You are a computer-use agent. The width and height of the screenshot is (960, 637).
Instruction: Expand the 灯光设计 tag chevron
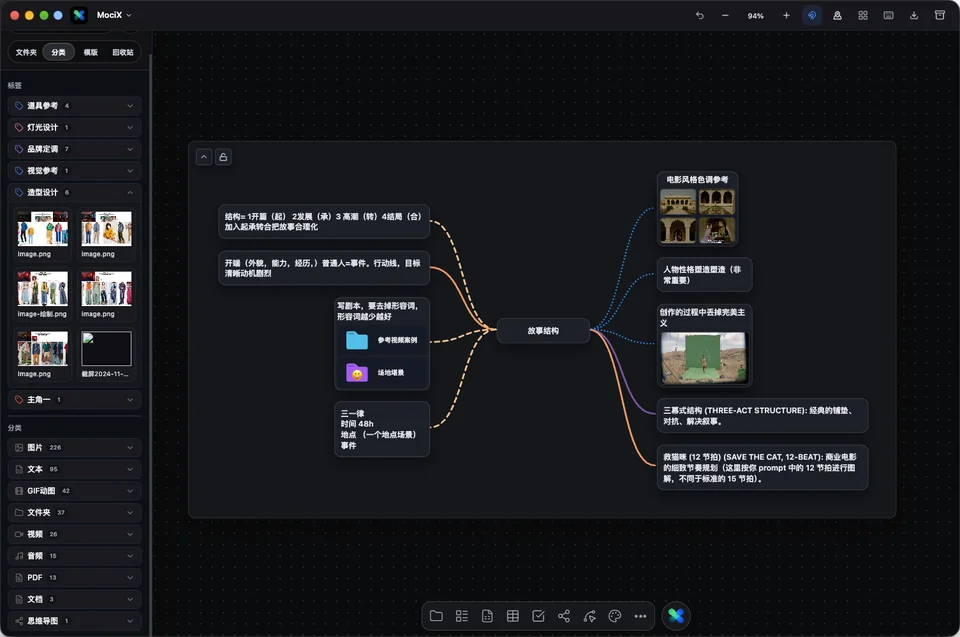130,127
